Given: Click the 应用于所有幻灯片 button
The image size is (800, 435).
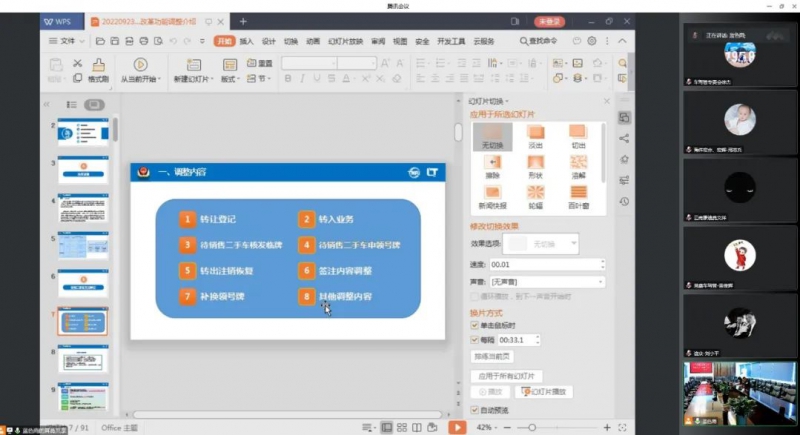Looking at the screenshot, I should (x=506, y=376).
